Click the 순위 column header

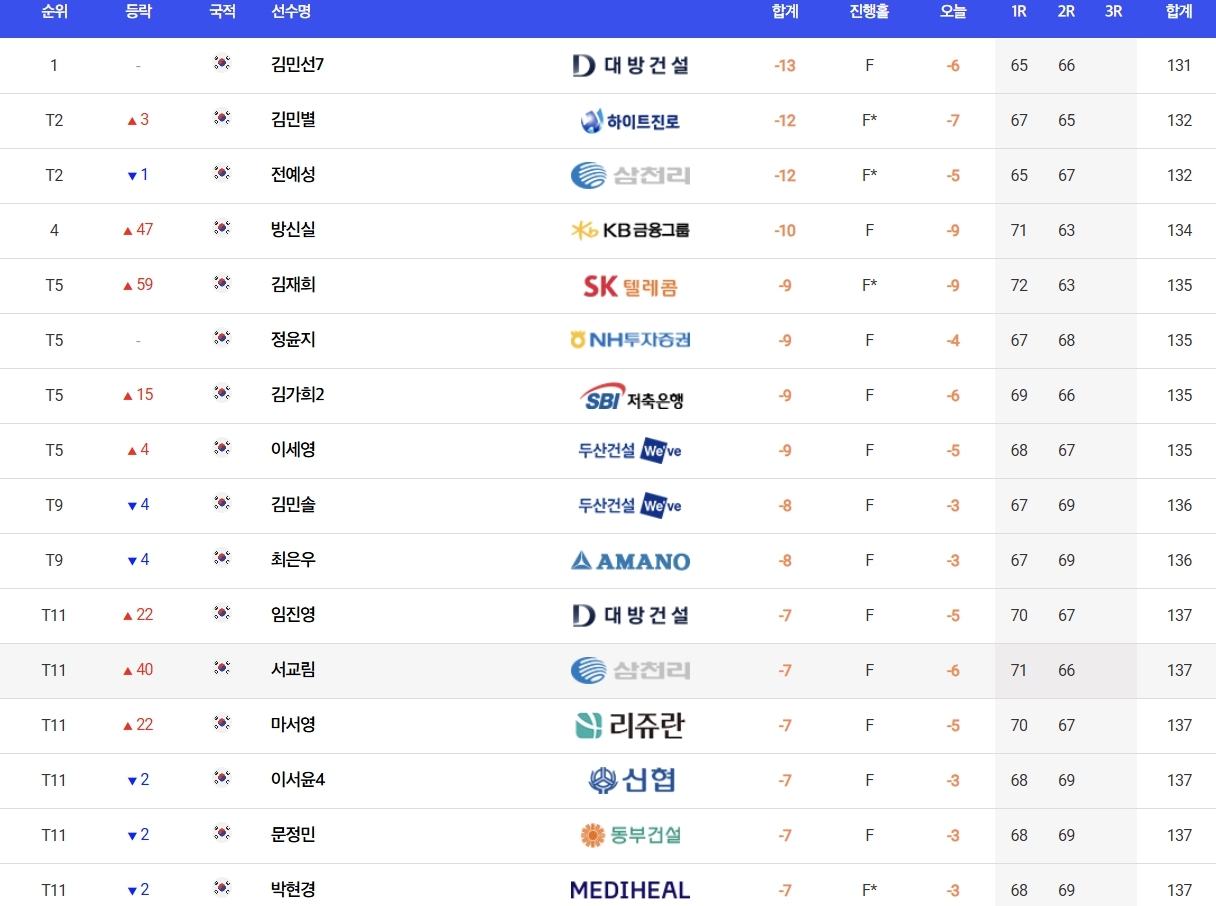pyautogui.click(x=54, y=12)
